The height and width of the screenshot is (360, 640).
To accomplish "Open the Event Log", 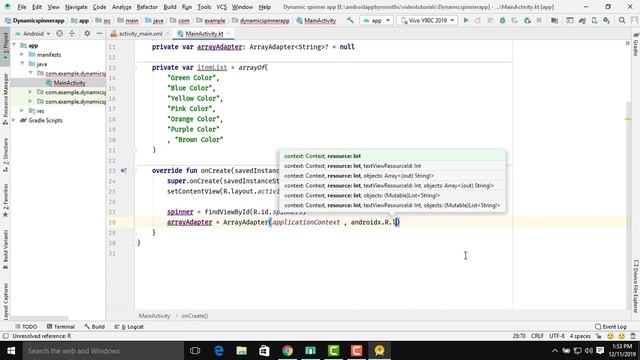I will [x=610, y=327].
